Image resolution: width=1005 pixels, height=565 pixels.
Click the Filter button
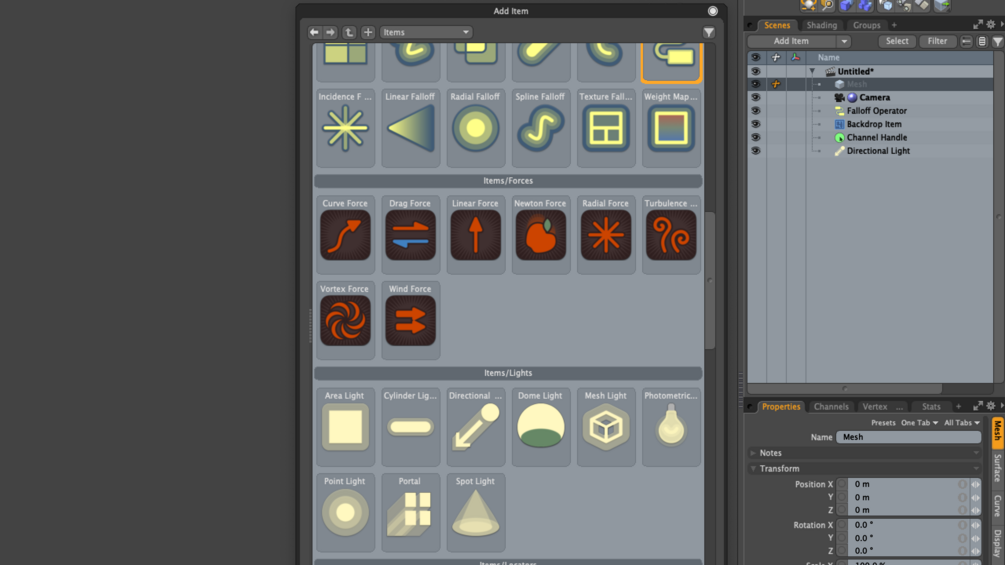coord(937,41)
